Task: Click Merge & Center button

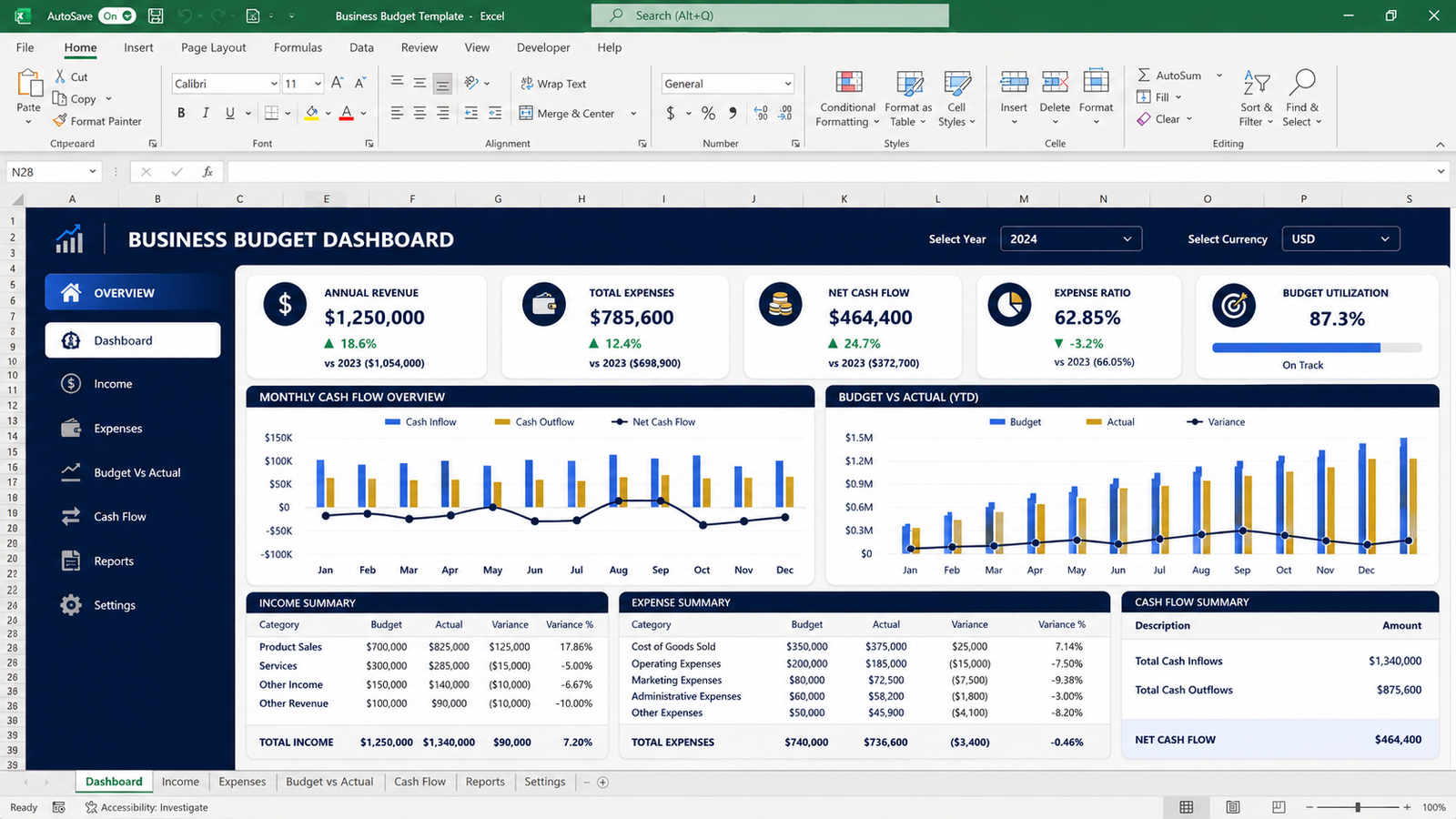Action: tap(568, 114)
